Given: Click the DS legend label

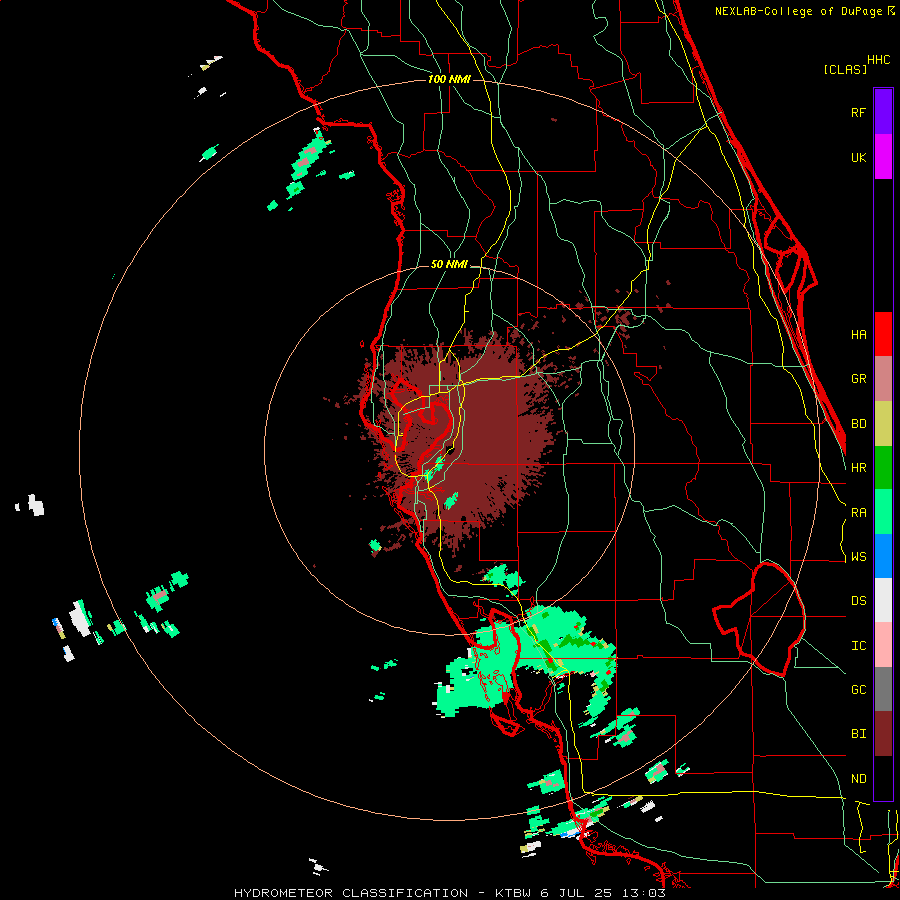Looking at the screenshot, I should (858, 601).
